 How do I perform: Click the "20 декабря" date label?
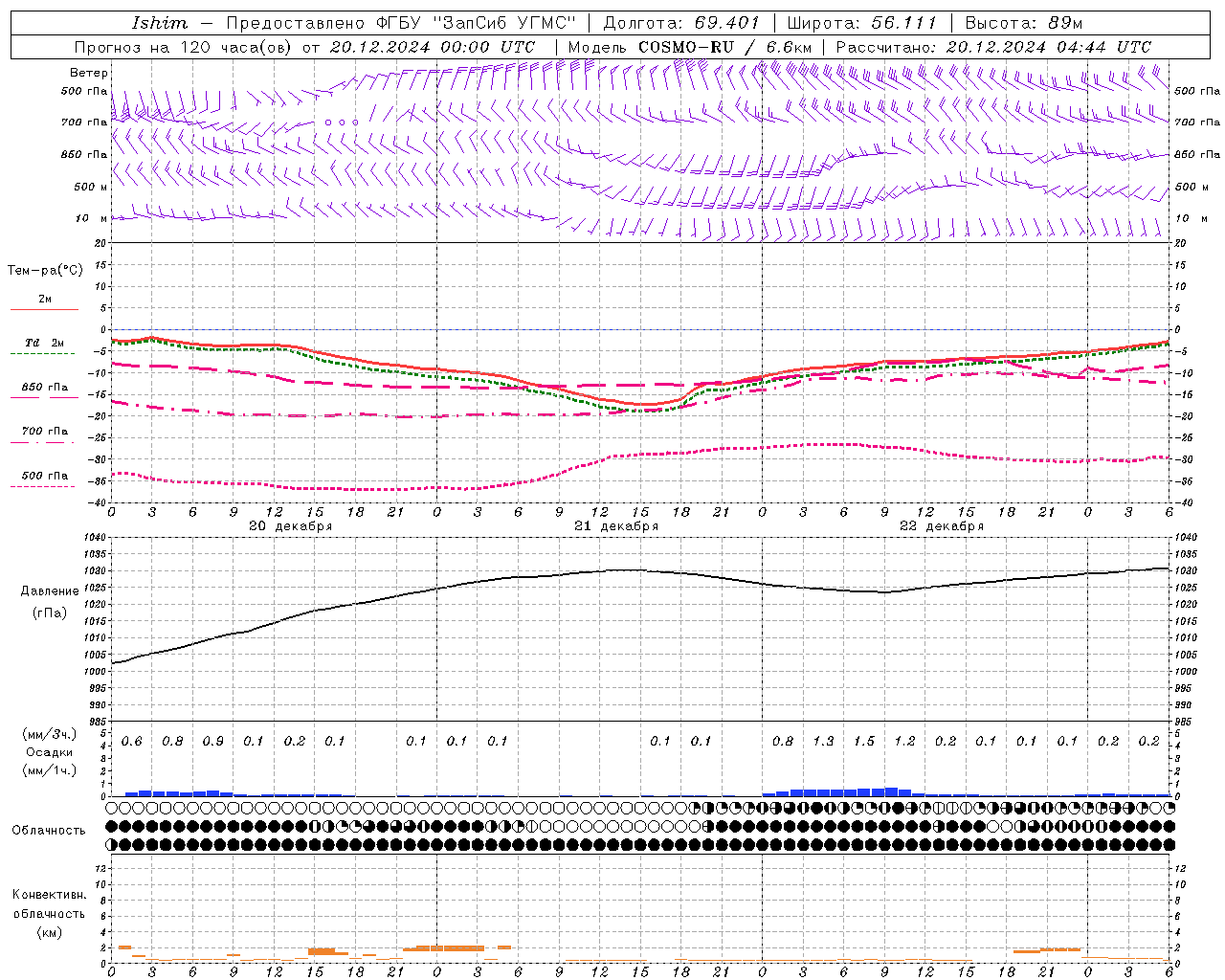coord(291,526)
